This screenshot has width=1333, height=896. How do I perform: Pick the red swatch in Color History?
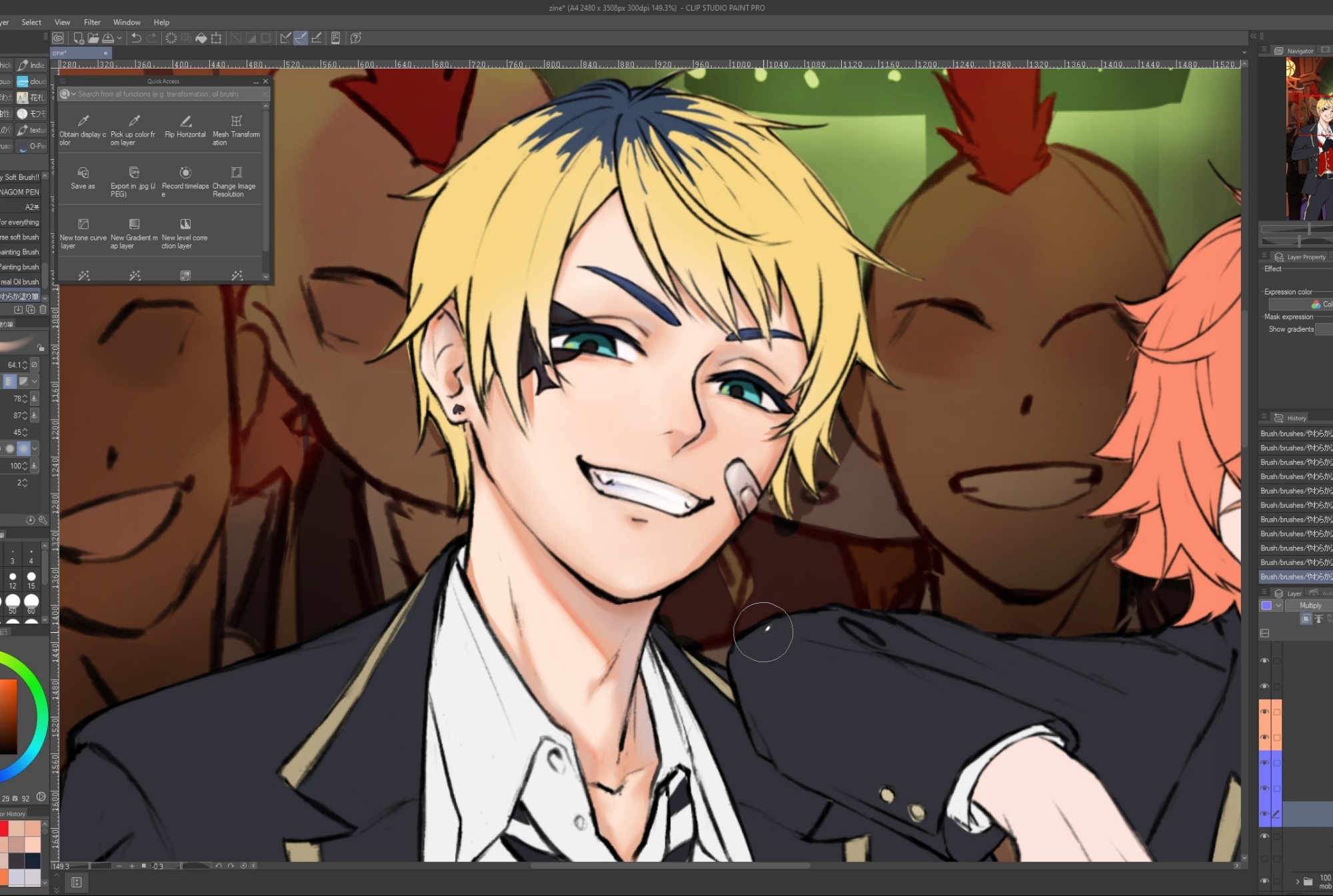click(x=3, y=829)
